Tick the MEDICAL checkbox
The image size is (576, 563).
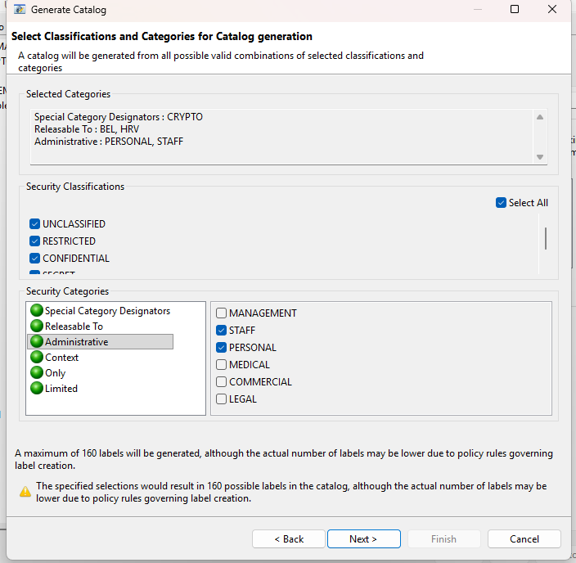point(221,364)
